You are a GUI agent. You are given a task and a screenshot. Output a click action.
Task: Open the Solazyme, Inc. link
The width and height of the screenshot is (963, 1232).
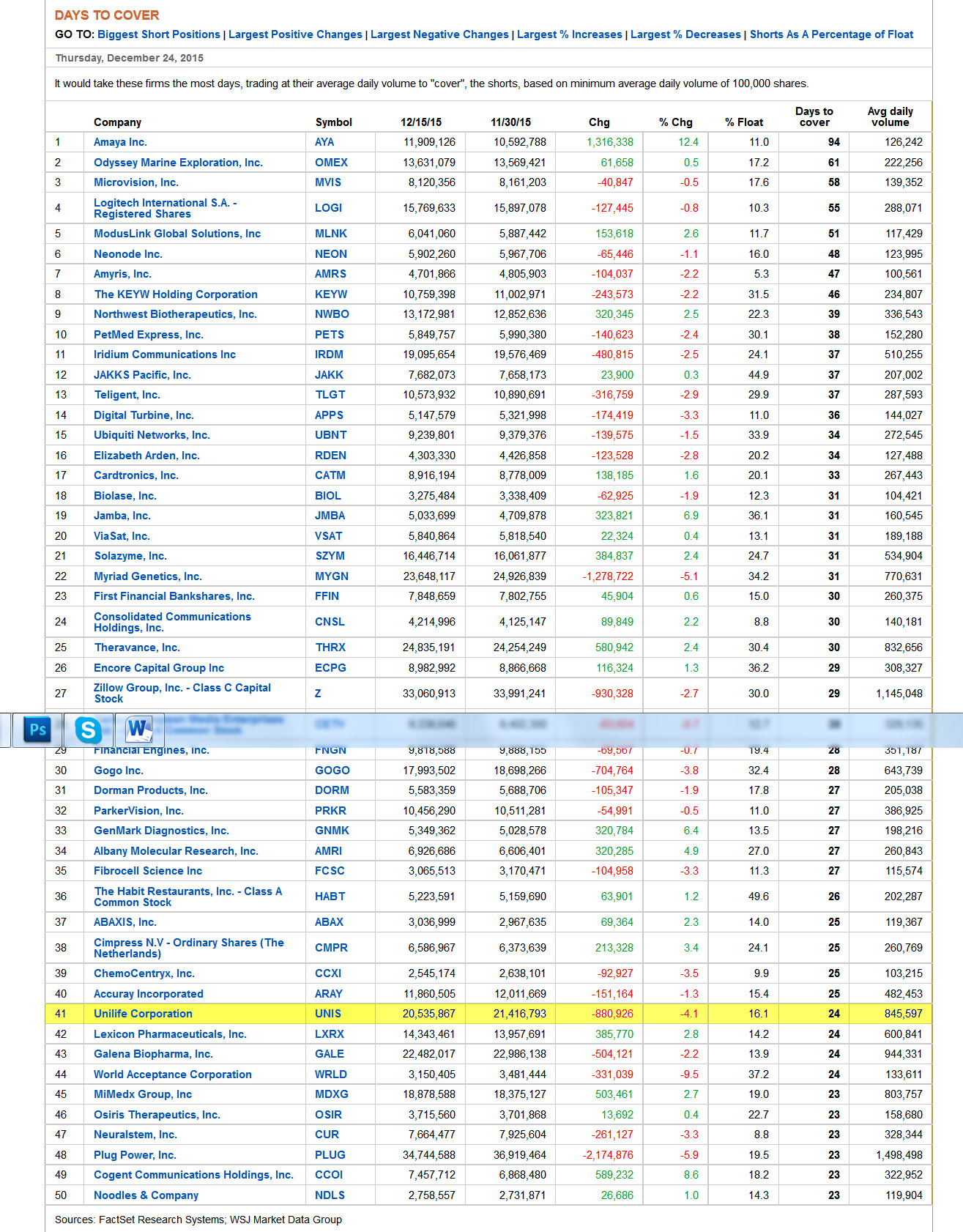(130, 556)
